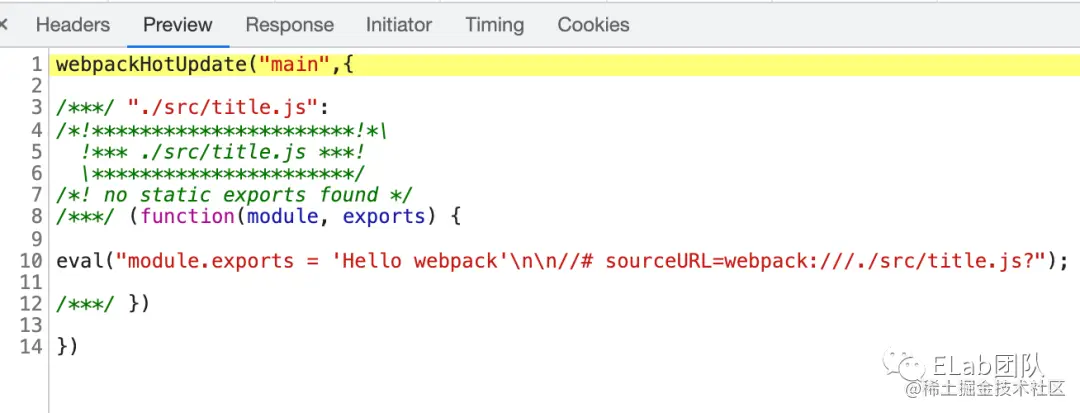The height and width of the screenshot is (413, 1080).
Task: Show the Timing tab
Action: 494,25
